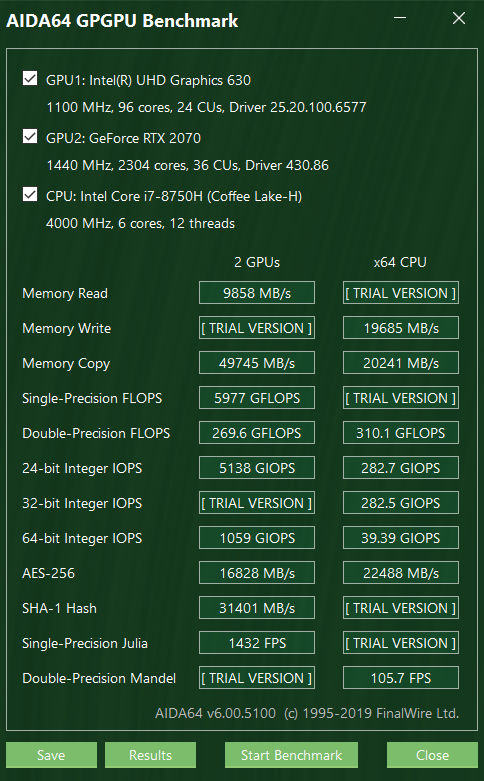Click the green Close button

tap(432, 755)
